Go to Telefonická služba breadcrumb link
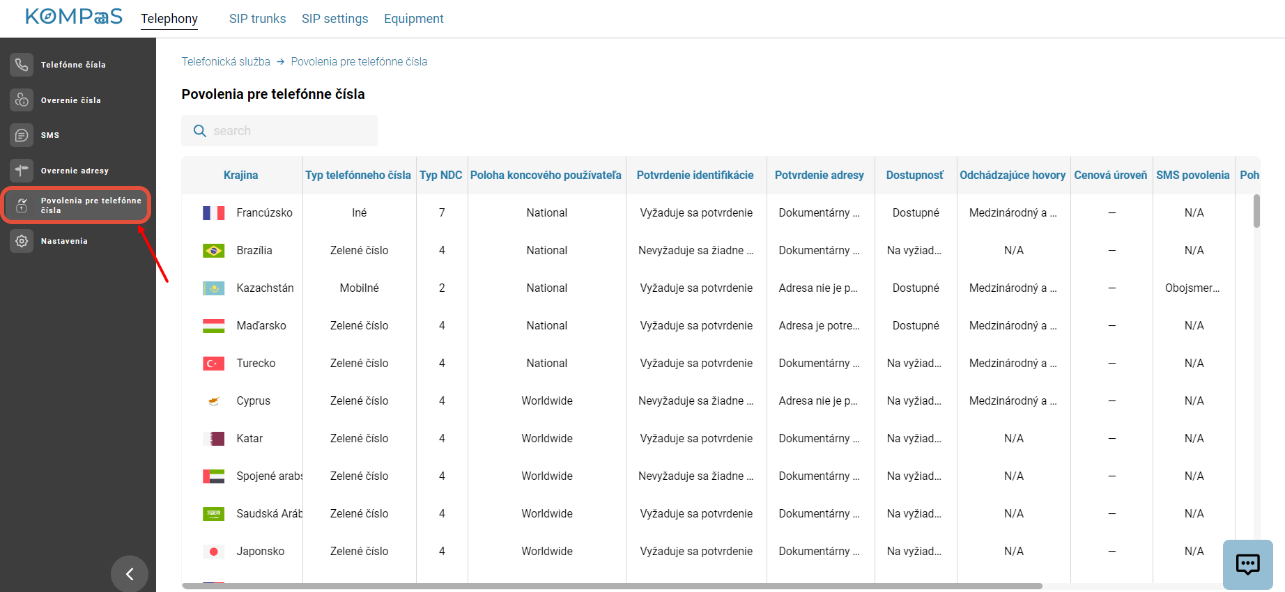1285x592 pixels. (226, 62)
